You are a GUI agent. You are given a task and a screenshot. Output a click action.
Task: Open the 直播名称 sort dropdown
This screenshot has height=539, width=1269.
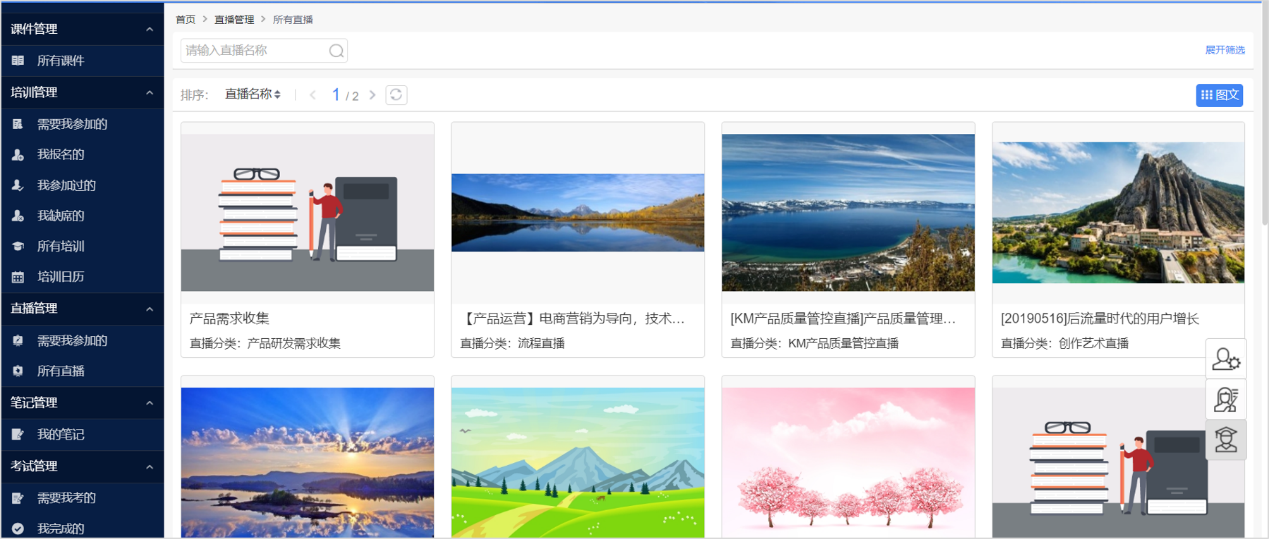pyautogui.click(x=252, y=94)
